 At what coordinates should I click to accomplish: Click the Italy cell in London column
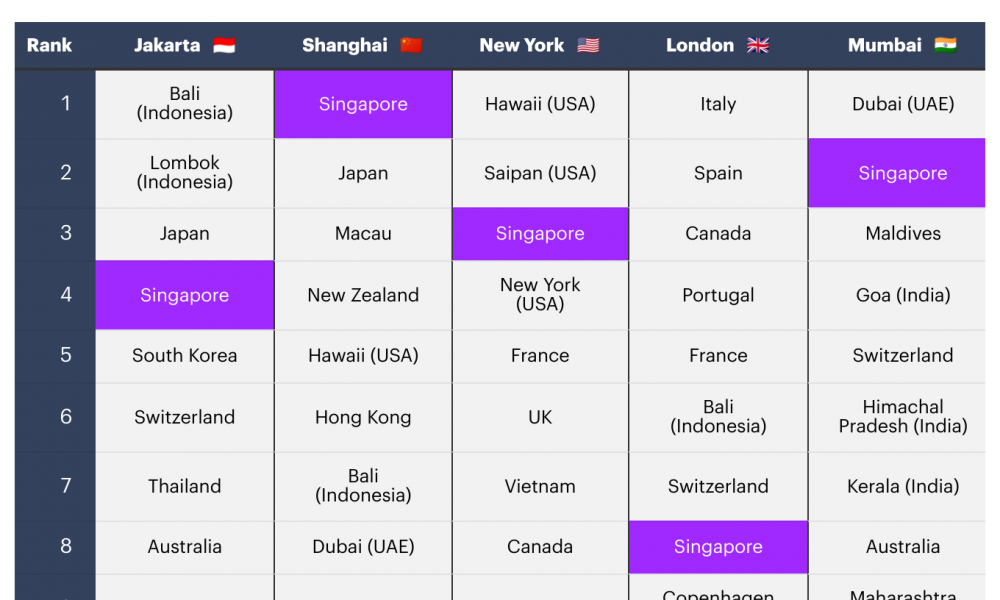(x=718, y=104)
